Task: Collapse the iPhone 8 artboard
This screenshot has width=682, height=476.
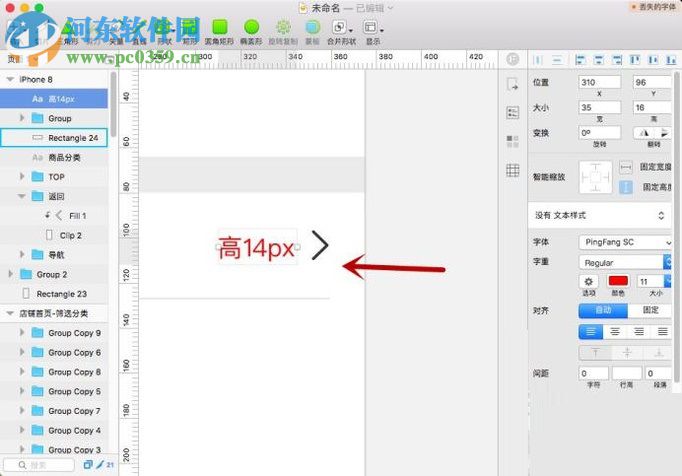Action: 10,79
